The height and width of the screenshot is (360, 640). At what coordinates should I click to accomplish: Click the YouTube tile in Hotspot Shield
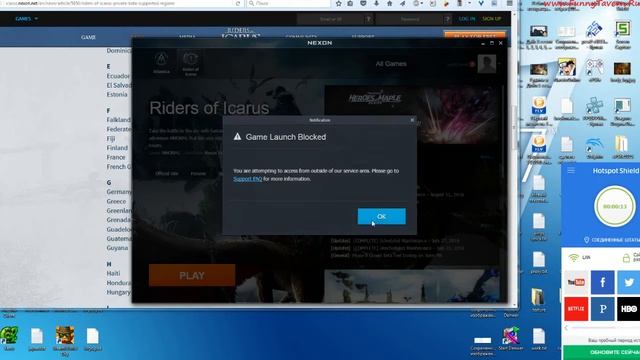click(x=576, y=282)
